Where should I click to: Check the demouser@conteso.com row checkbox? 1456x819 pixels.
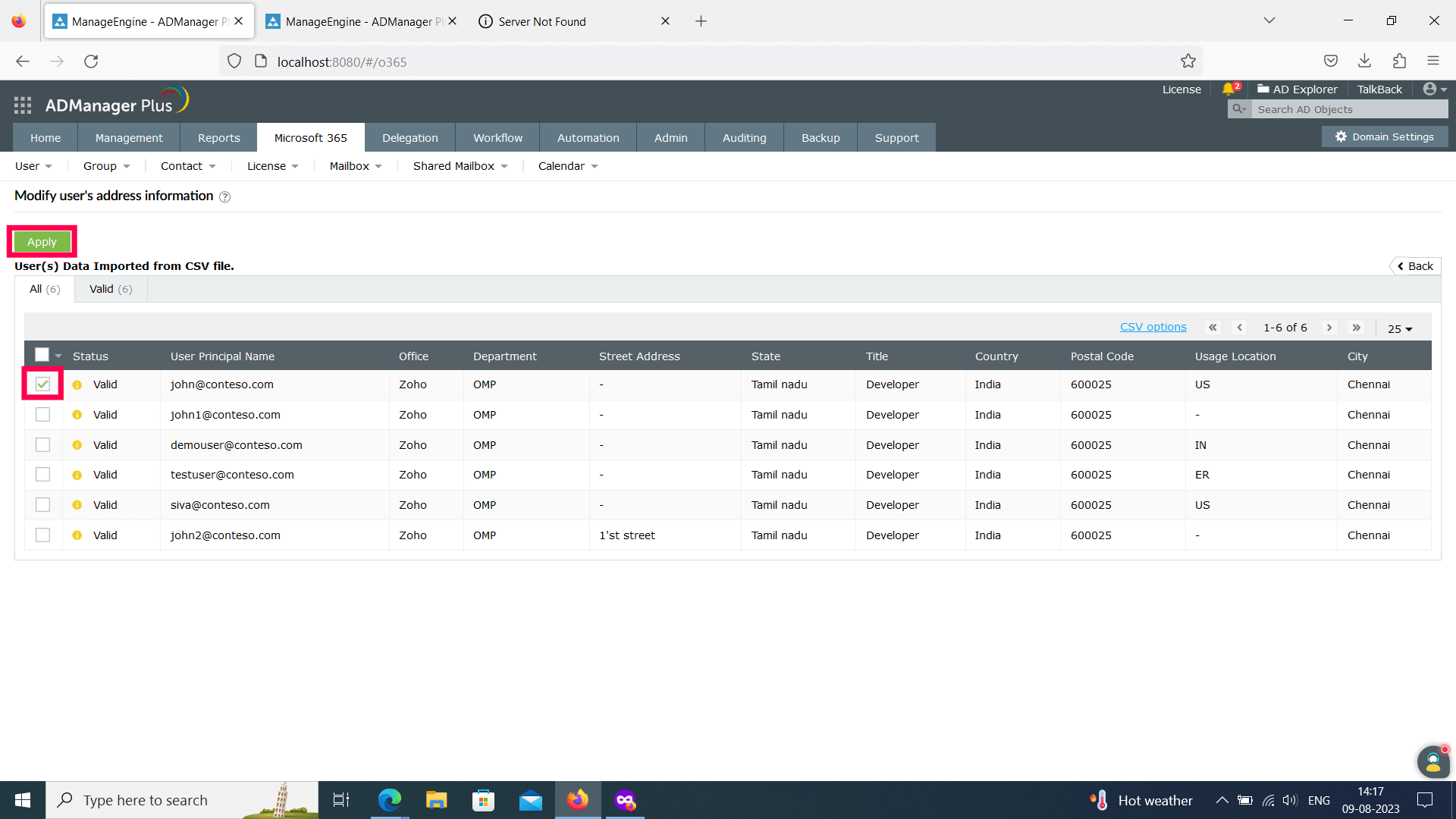tap(42, 445)
